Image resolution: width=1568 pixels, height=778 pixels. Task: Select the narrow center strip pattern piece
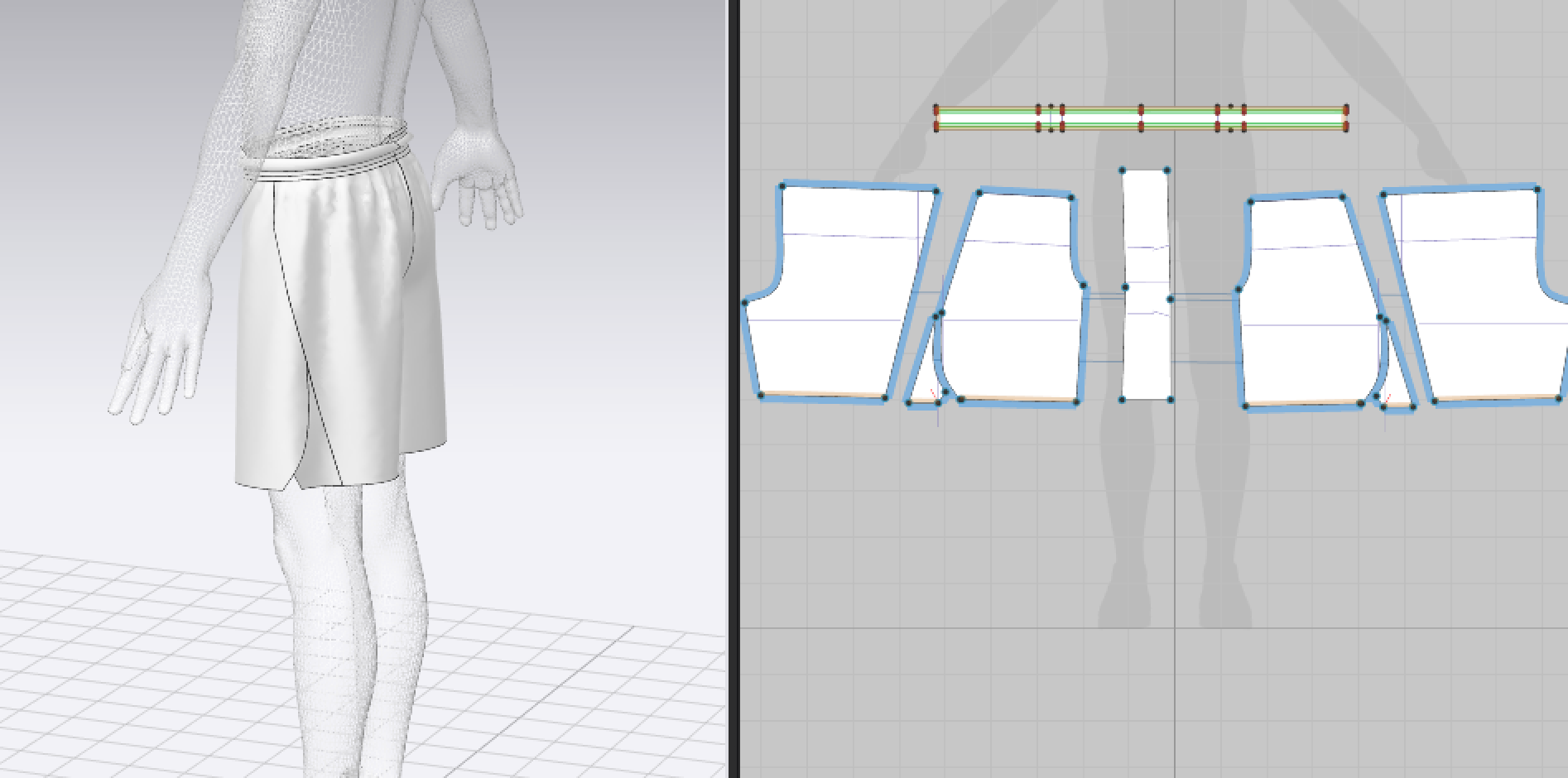(x=1146, y=285)
